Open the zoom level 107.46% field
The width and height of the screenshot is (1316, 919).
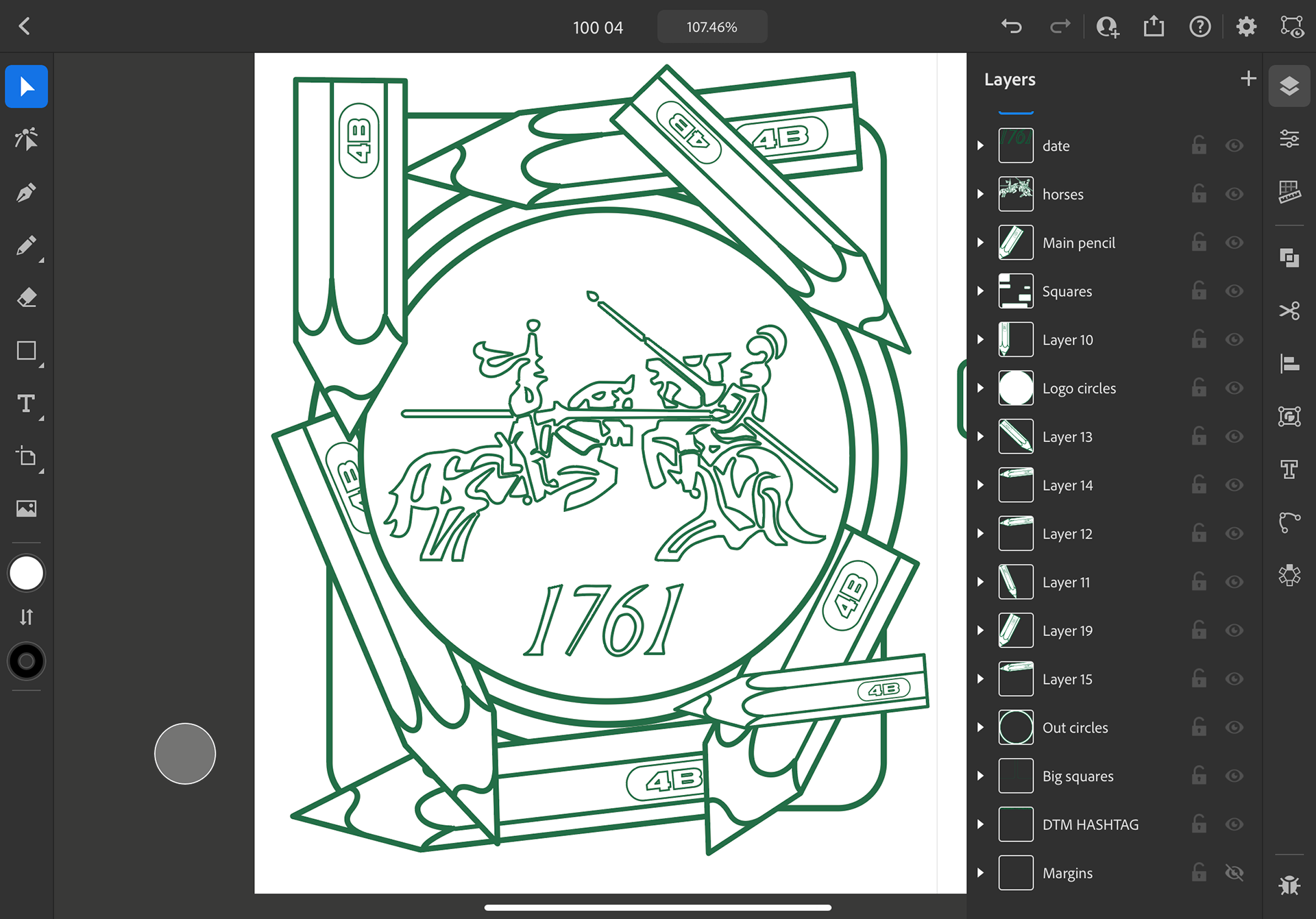click(x=712, y=27)
